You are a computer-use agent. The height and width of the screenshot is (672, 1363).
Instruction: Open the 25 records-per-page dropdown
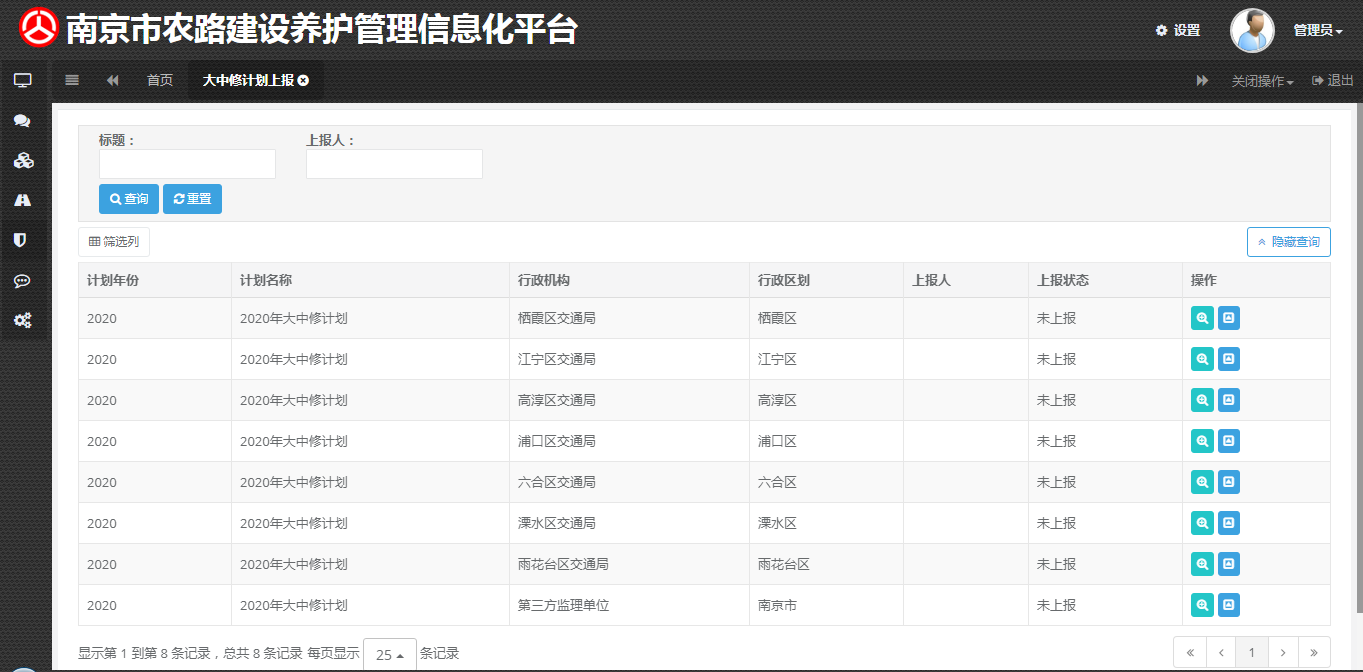coord(390,655)
